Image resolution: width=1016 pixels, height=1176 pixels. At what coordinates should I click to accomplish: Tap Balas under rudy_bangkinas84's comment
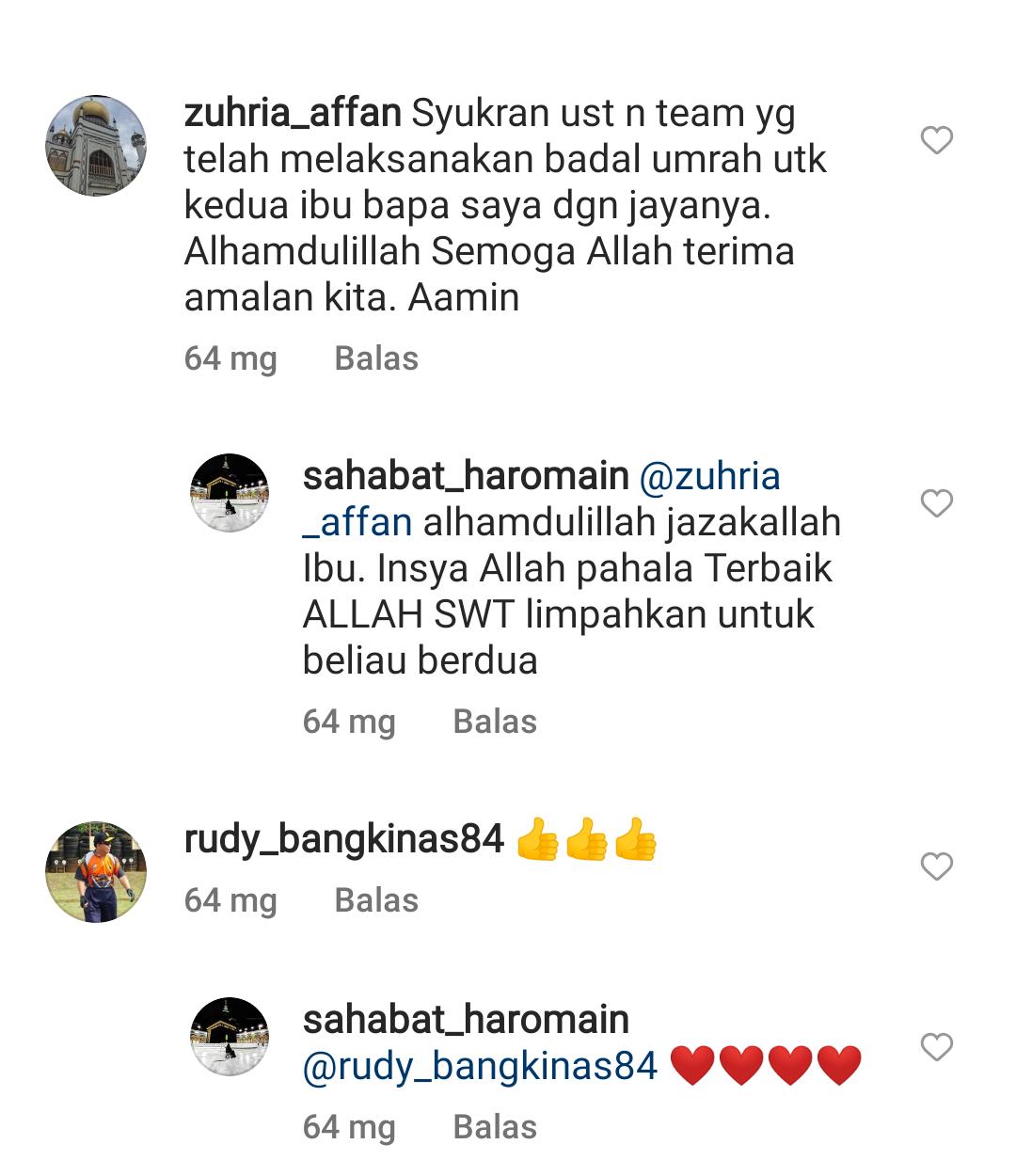click(376, 900)
